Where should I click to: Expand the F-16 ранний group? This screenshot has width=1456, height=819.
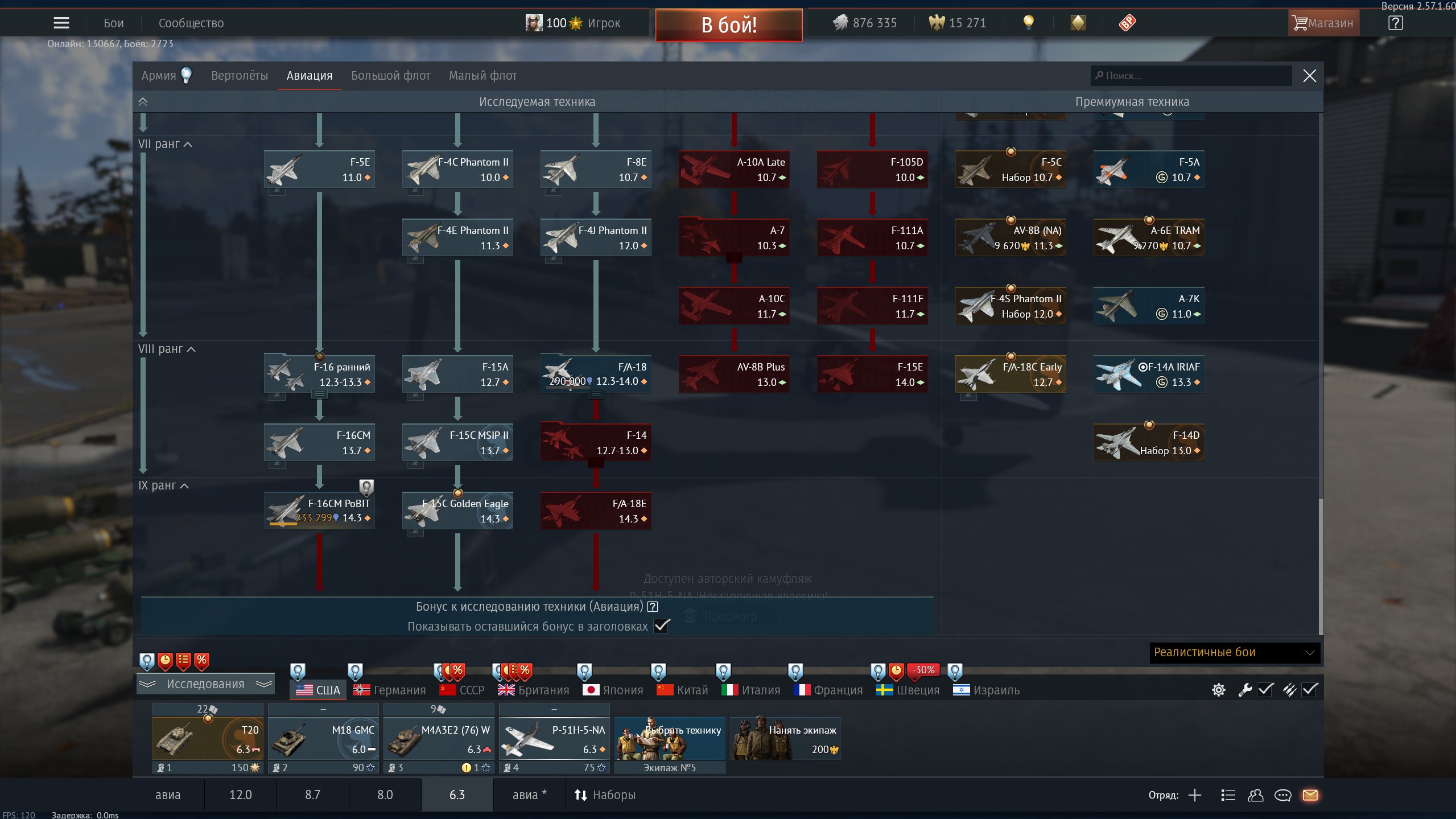tap(319, 394)
